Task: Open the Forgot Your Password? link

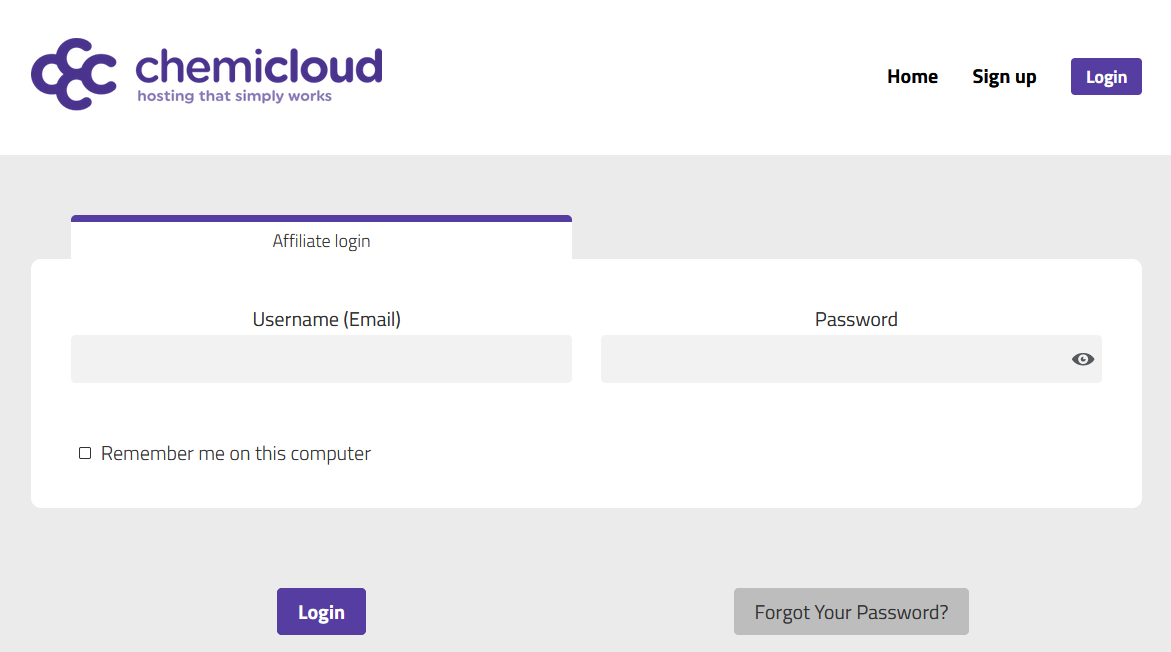Action: click(851, 612)
